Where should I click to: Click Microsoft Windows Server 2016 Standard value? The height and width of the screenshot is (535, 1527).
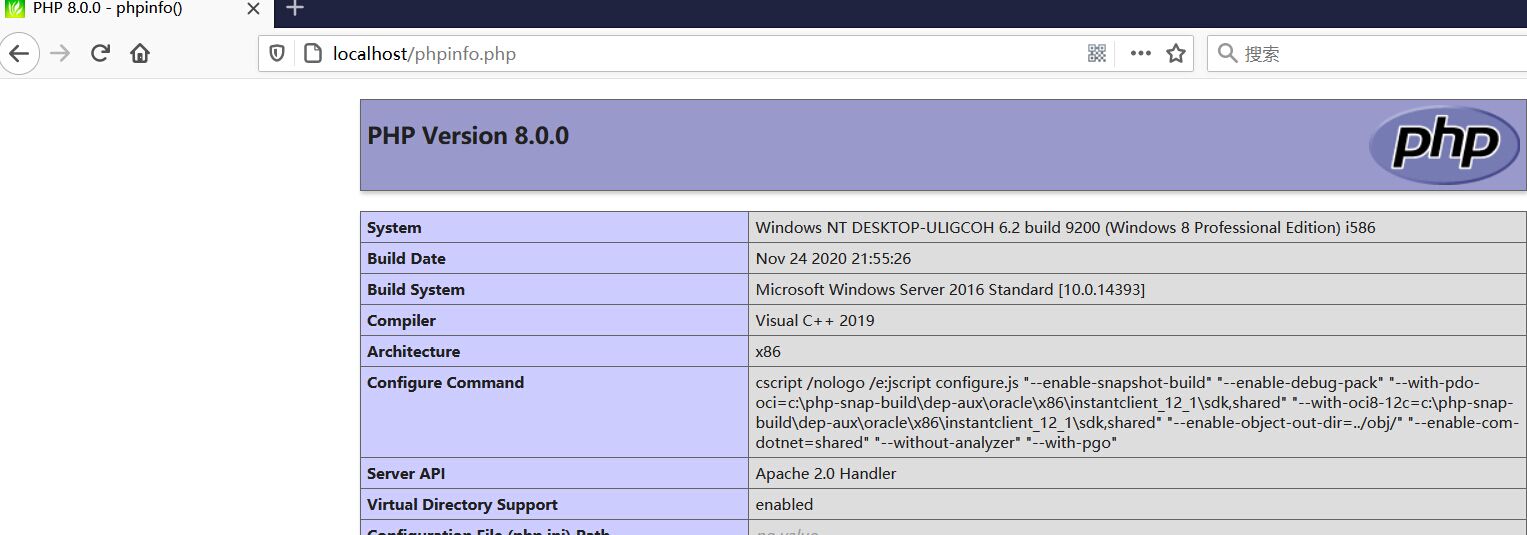point(950,290)
